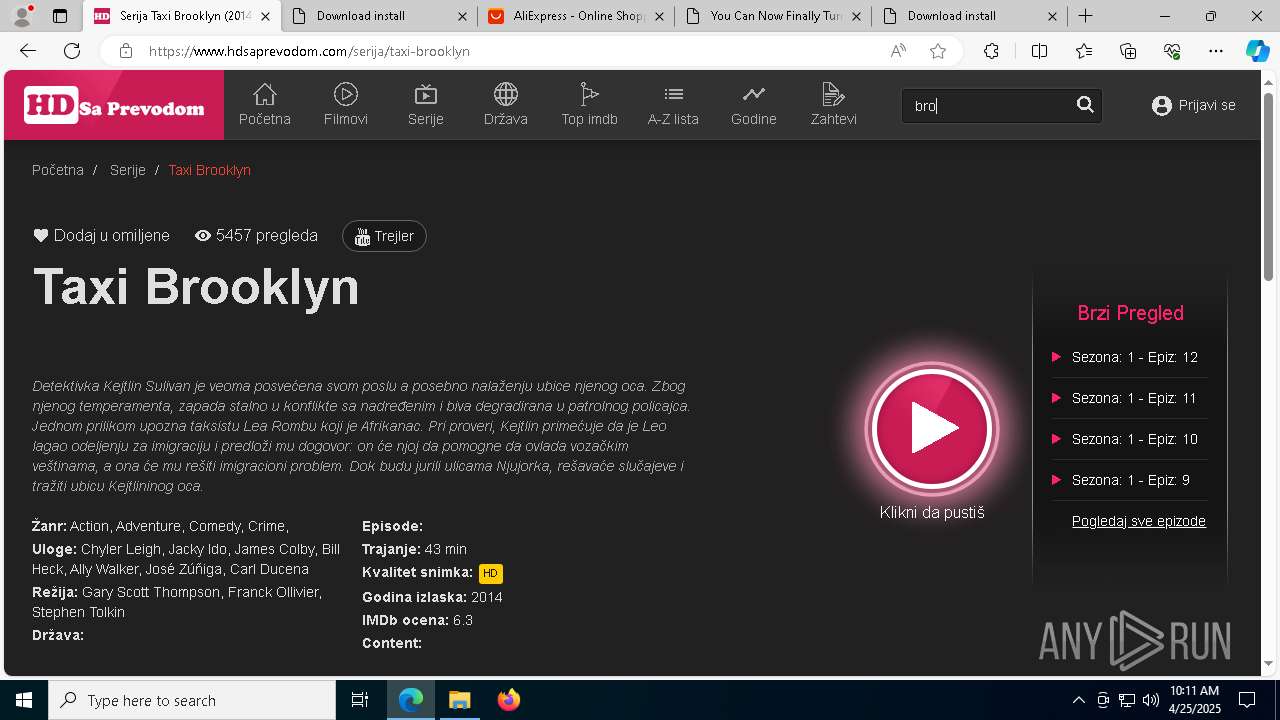This screenshot has width=1280, height=720.
Task: Click the taskbar search box
Action: point(192,700)
